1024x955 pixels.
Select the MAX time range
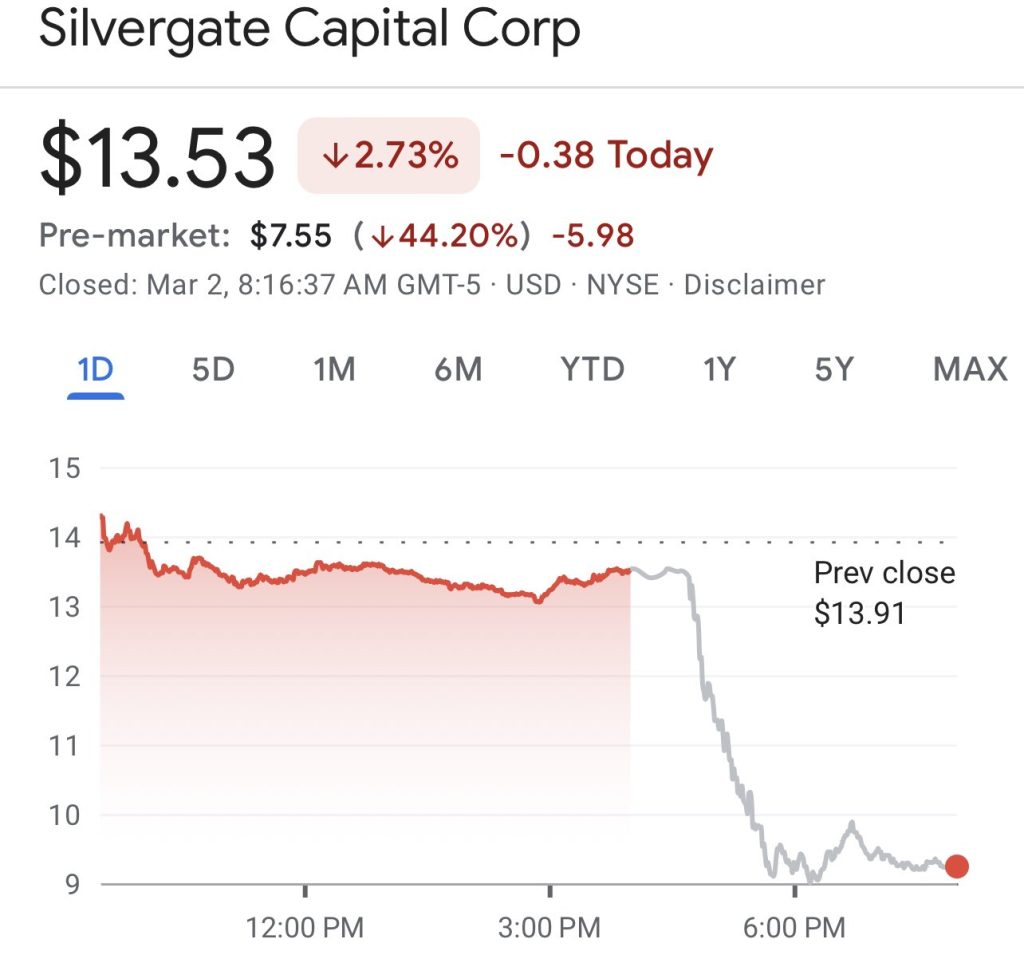click(969, 370)
